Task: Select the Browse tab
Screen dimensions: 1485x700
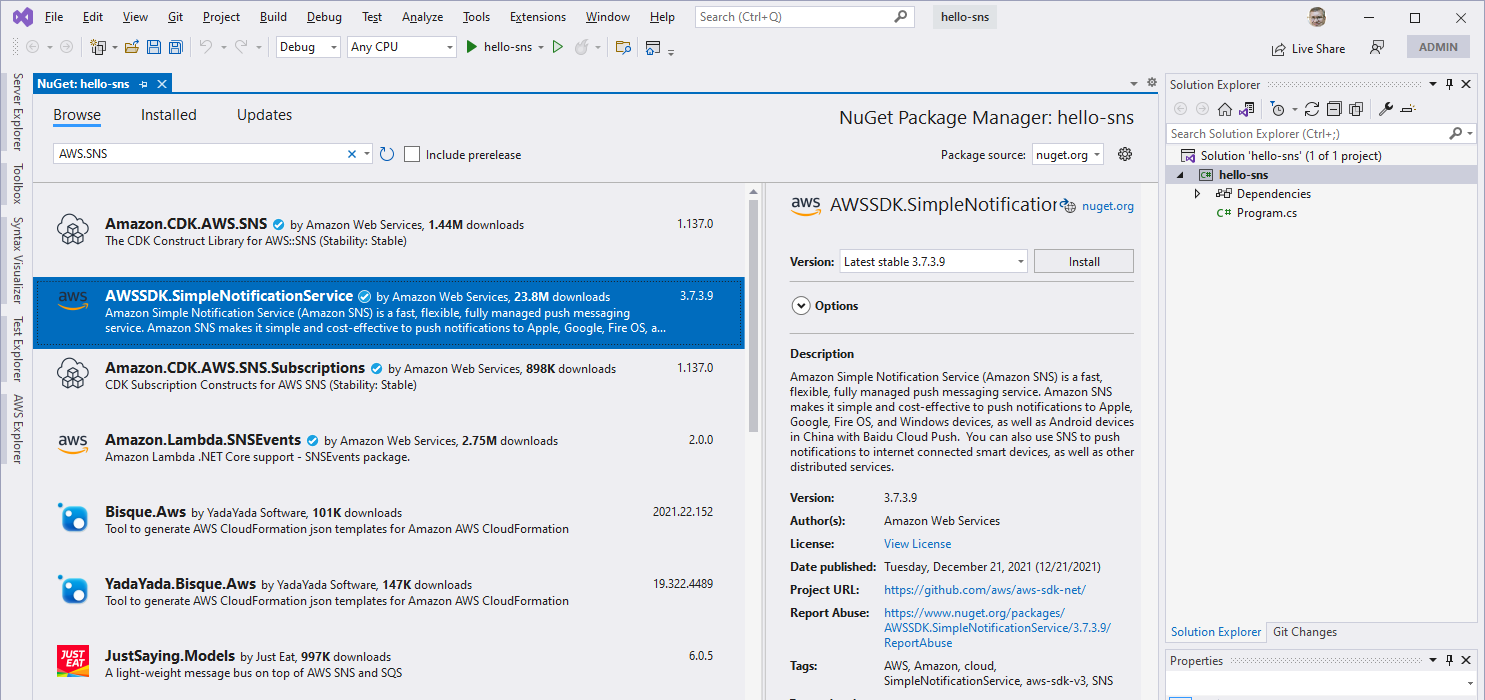Action: (77, 115)
